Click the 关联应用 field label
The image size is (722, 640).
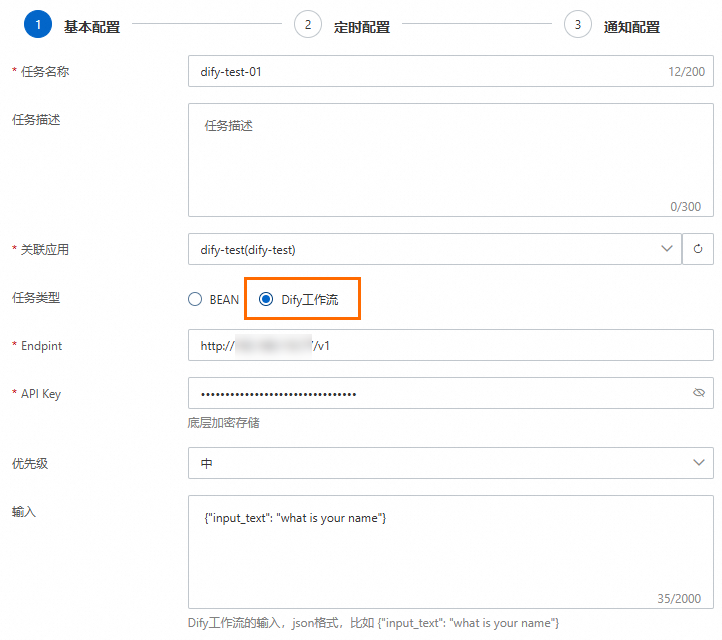click(45, 250)
